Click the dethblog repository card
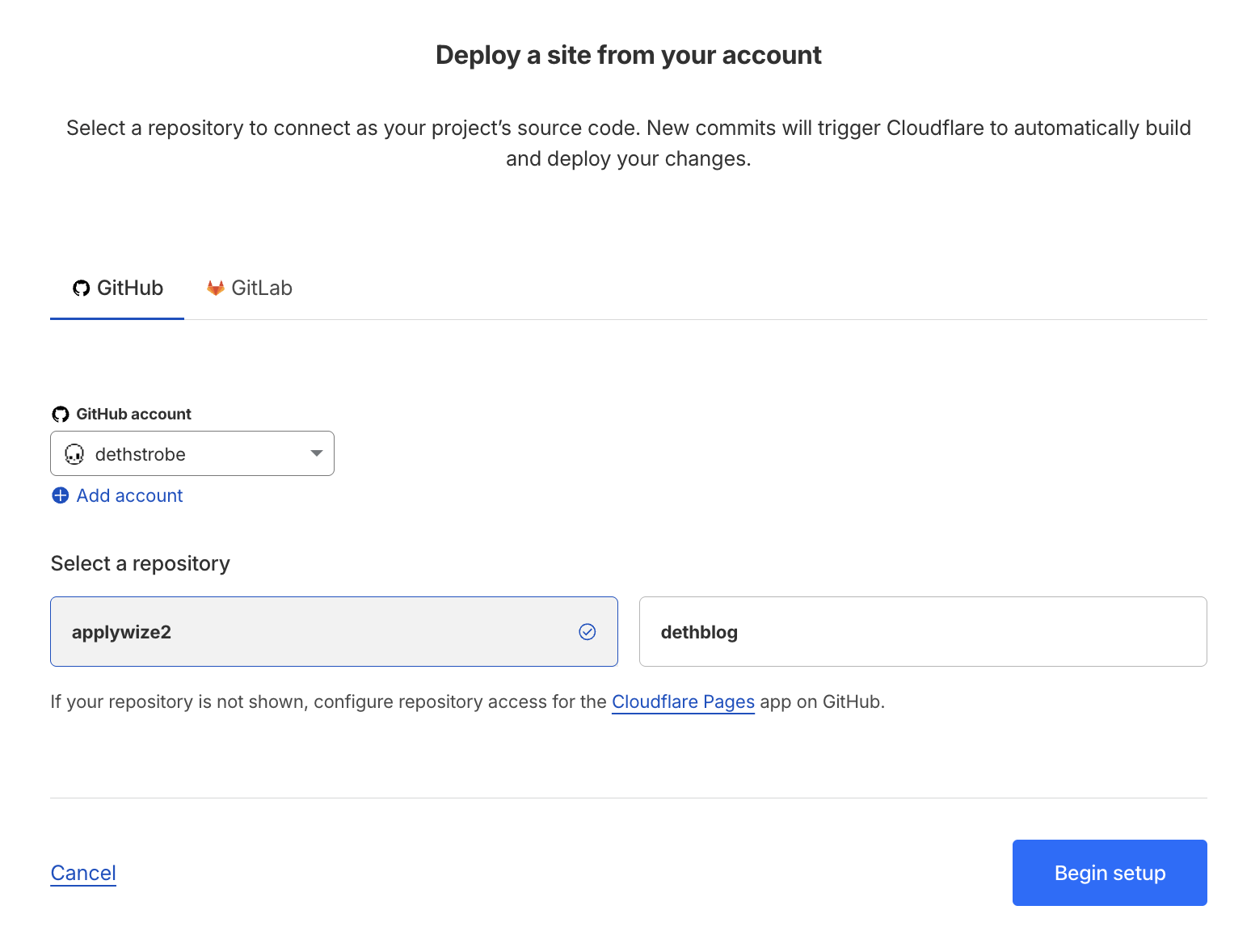The image size is (1251, 952). pos(923,631)
